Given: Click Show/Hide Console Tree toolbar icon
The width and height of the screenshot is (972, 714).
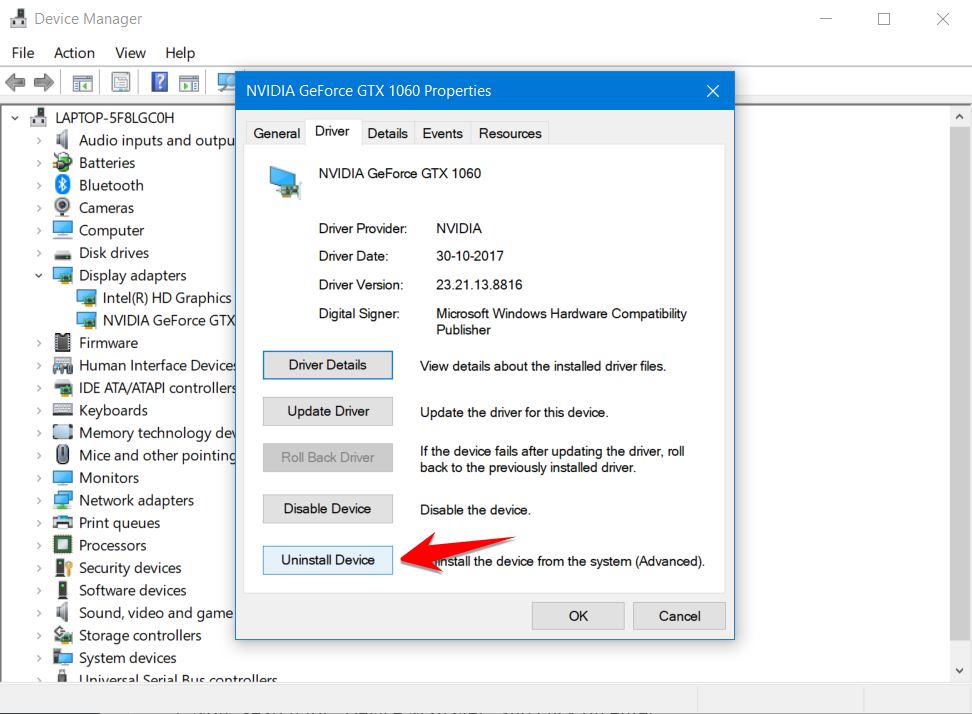Looking at the screenshot, I should pyautogui.click(x=82, y=82).
